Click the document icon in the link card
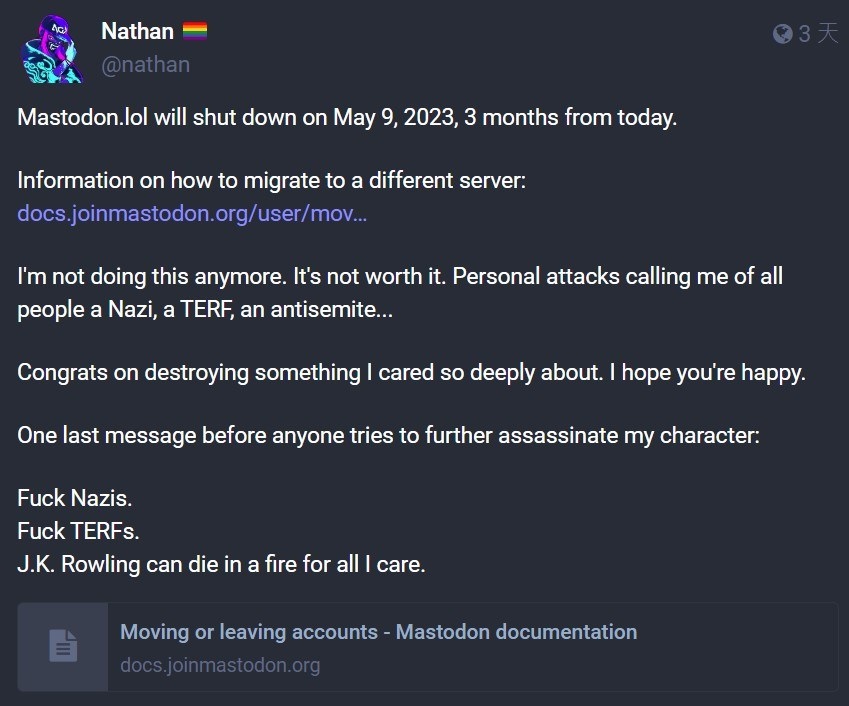The image size is (849, 706). tap(63, 646)
